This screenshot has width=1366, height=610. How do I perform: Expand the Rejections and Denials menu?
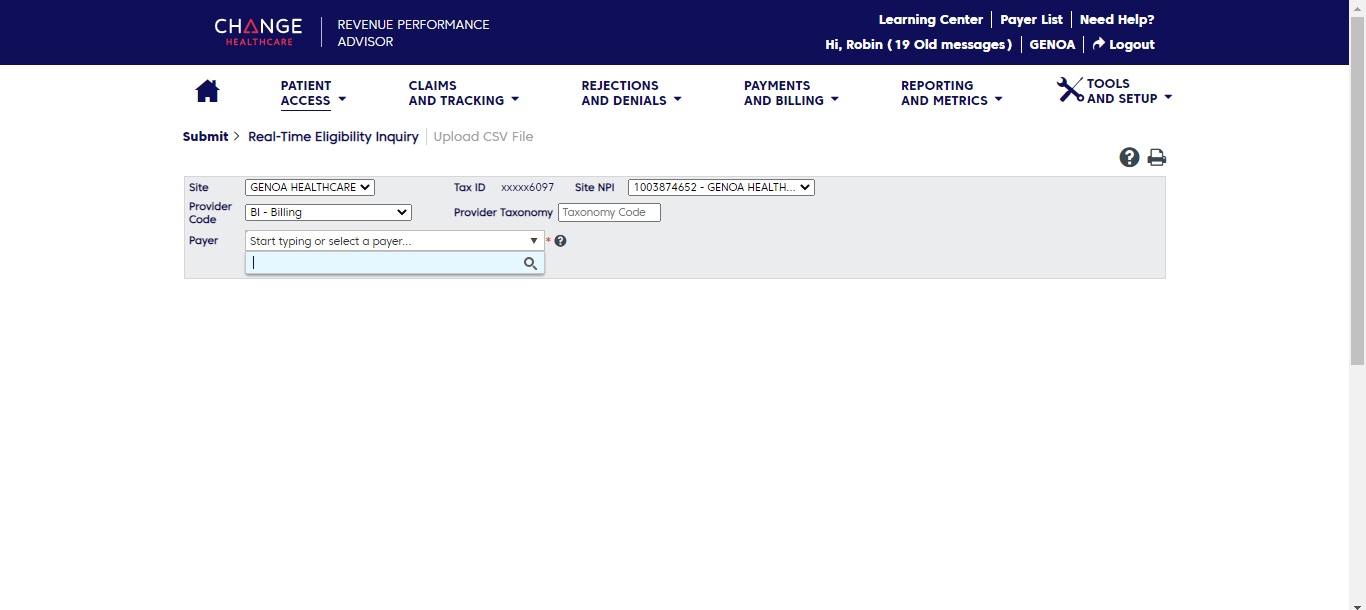630,93
